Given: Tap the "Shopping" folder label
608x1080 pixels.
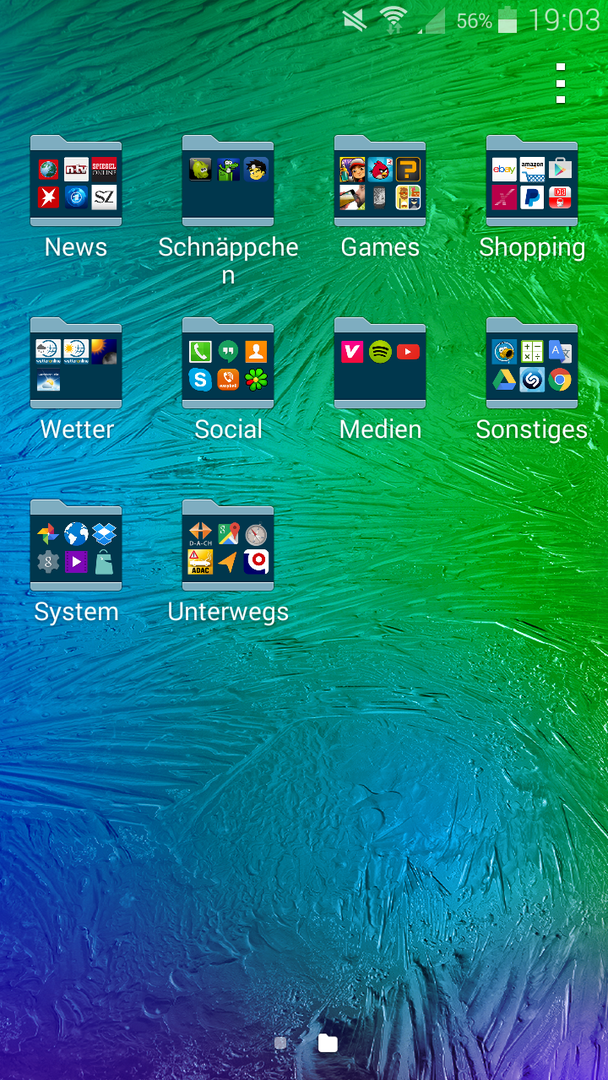Looking at the screenshot, I should click(x=532, y=249).
